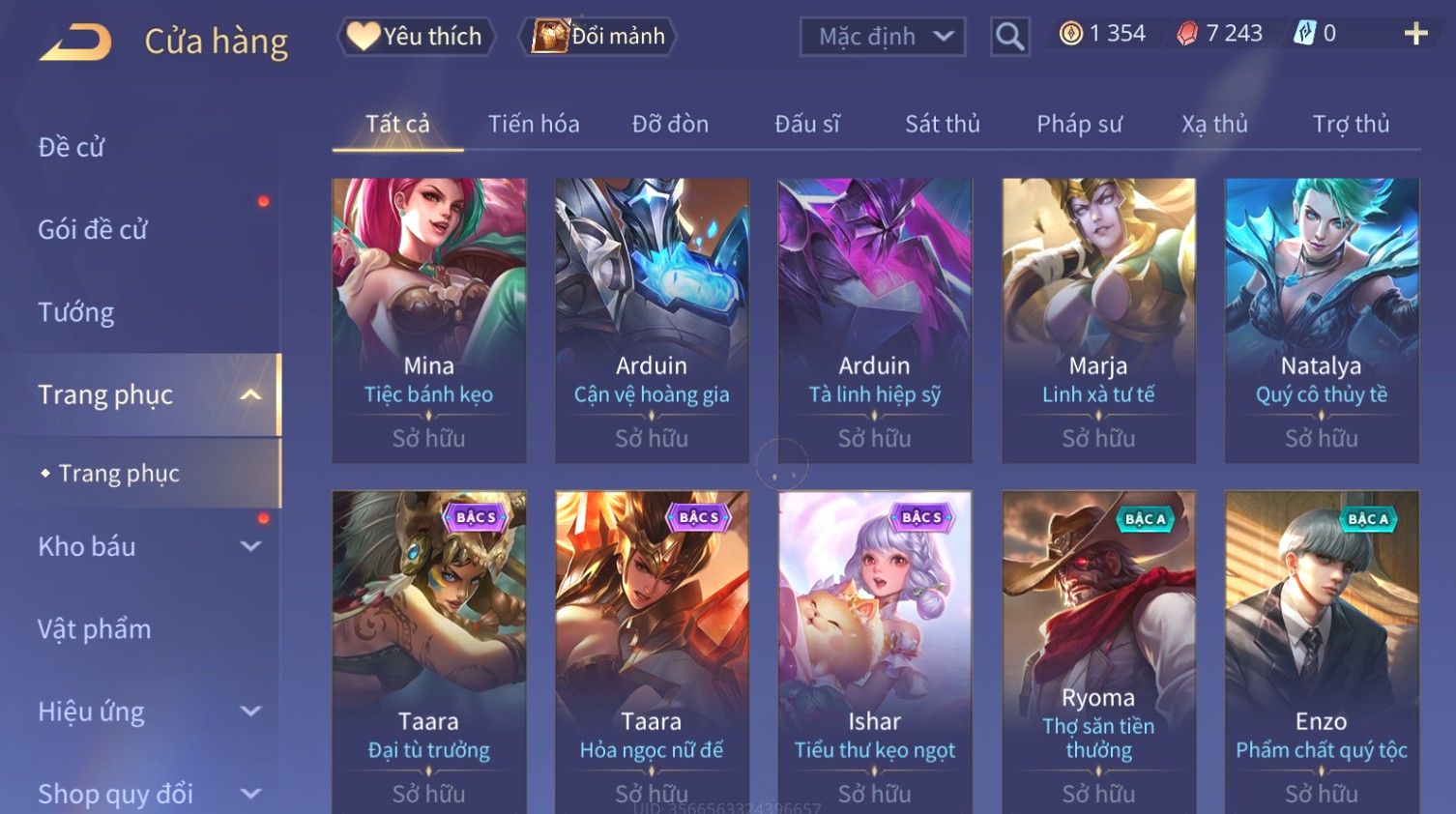1456x814 pixels.
Task: Tap the gold coin balance icon
Action: (1071, 34)
